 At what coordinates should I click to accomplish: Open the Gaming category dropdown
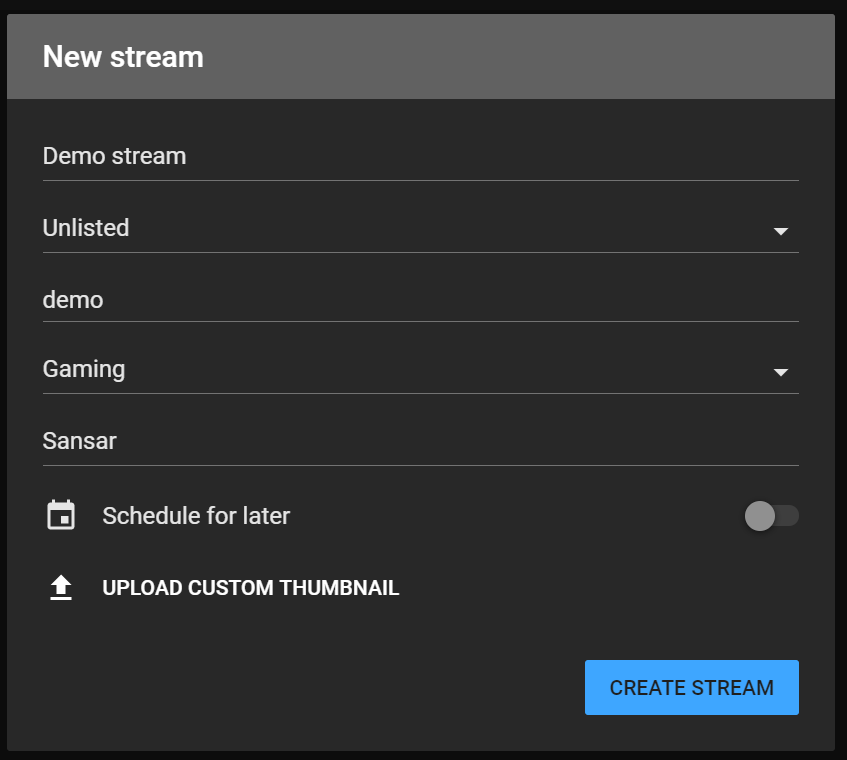click(420, 368)
